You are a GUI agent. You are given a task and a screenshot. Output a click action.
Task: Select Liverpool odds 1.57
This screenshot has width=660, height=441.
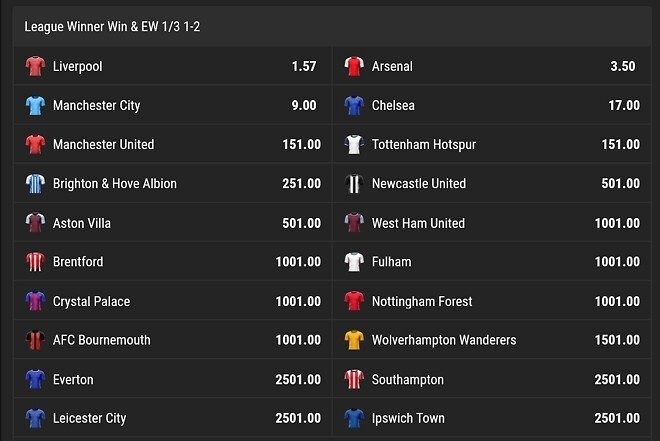click(x=304, y=66)
